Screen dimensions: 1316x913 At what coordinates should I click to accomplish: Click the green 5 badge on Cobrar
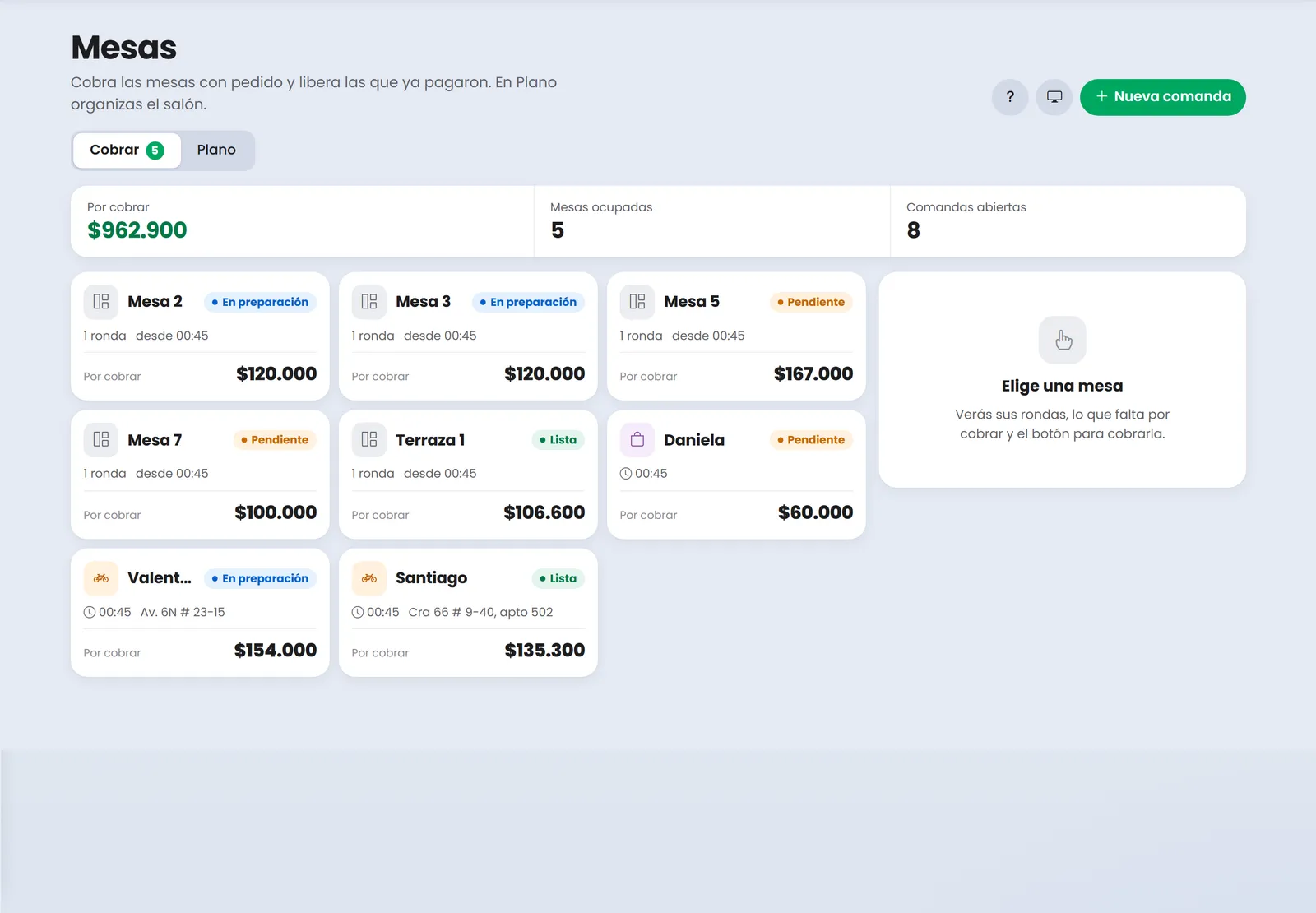[155, 151]
